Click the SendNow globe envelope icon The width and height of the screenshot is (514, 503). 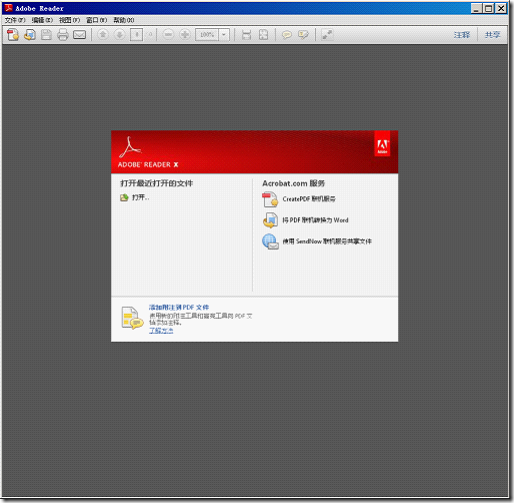[x=270, y=241]
